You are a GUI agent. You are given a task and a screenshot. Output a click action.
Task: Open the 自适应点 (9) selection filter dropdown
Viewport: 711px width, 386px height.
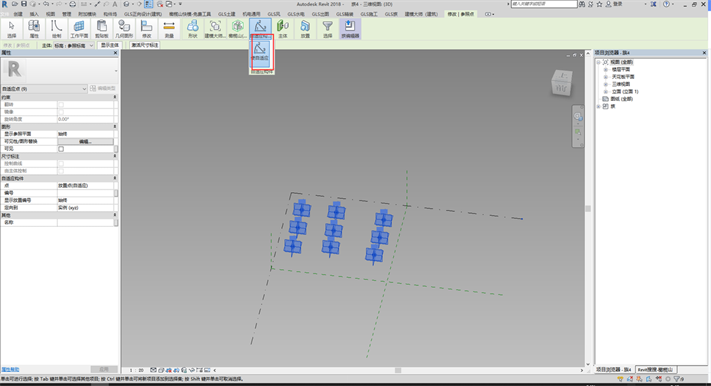click(x=44, y=88)
